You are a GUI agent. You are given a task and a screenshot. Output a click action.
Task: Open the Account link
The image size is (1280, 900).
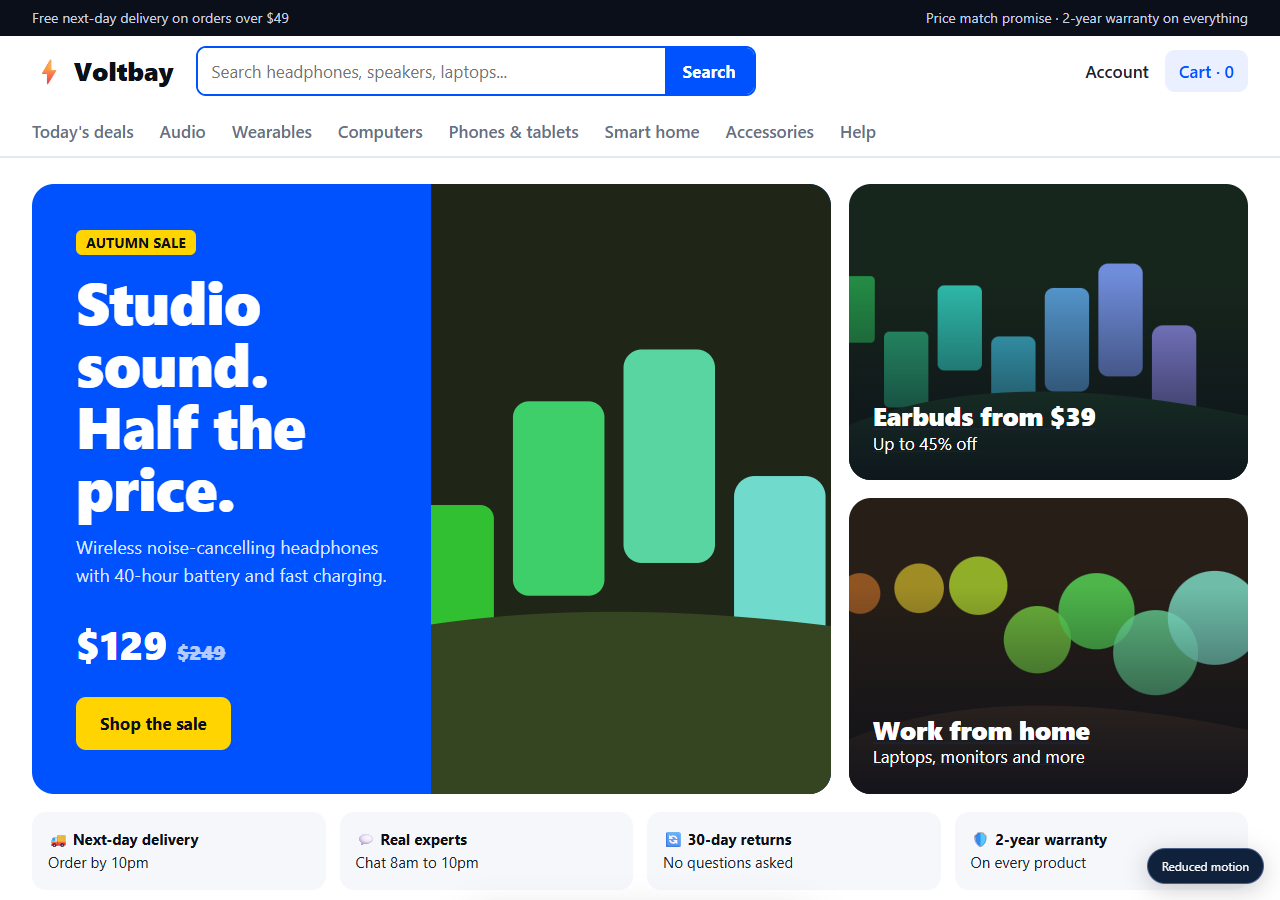pyautogui.click(x=1117, y=72)
